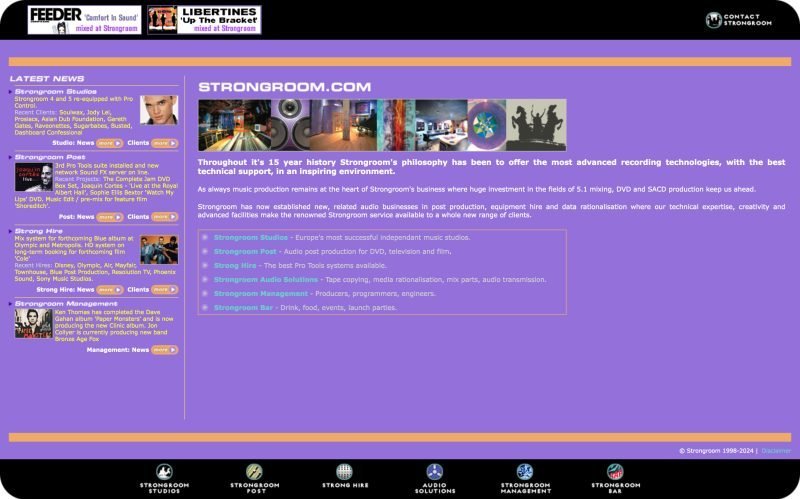Open the Libertines 'Up The Bracket' banner
This screenshot has height=499, width=800.
click(204, 20)
